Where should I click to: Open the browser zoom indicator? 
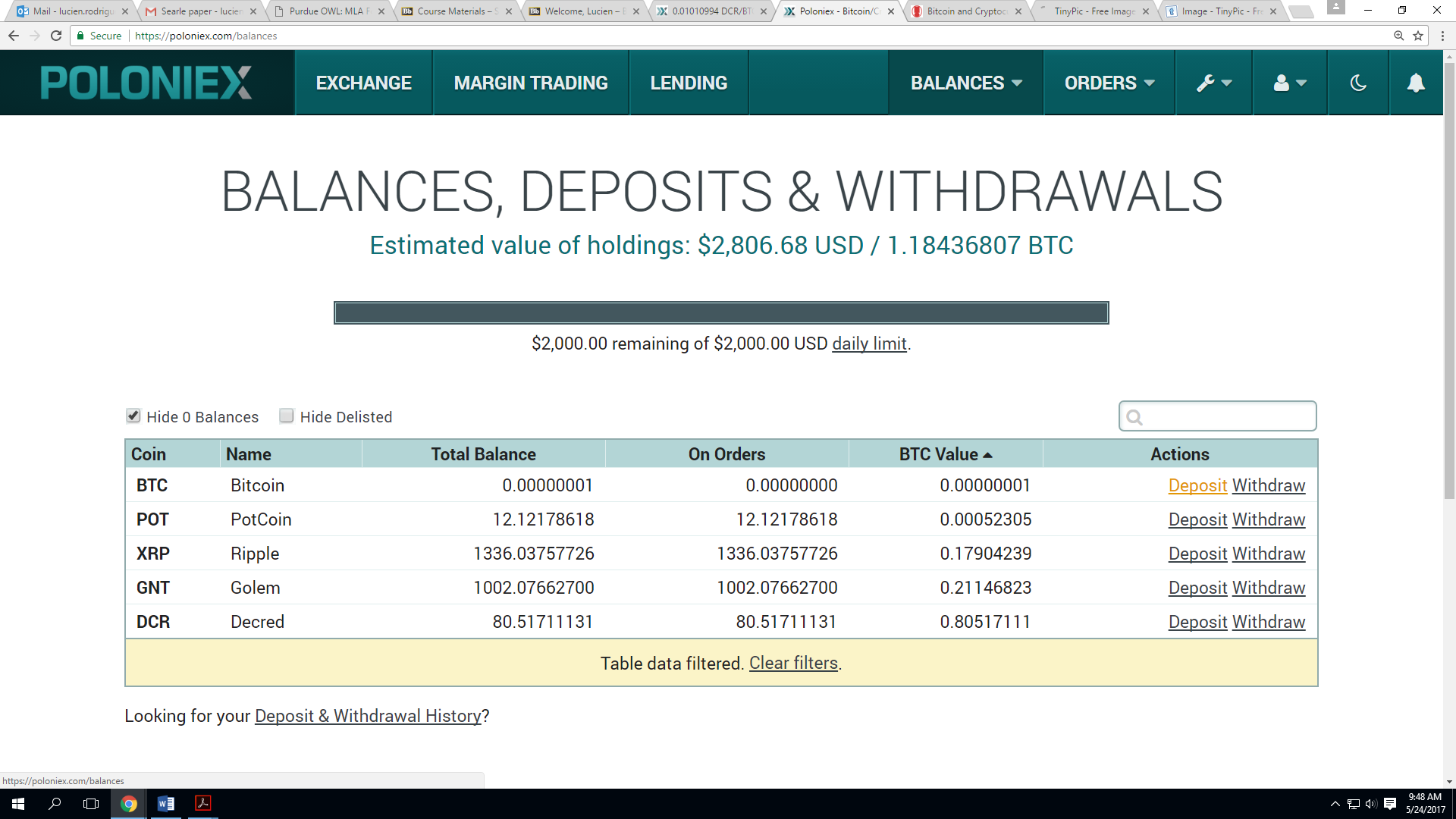(x=1399, y=36)
